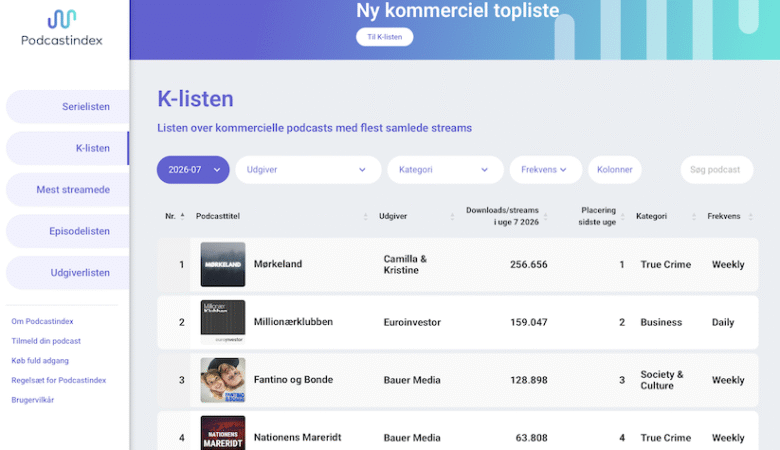Open the Fantino og Bonde cover image
The image size is (780, 450).
click(x=222, y=380)
